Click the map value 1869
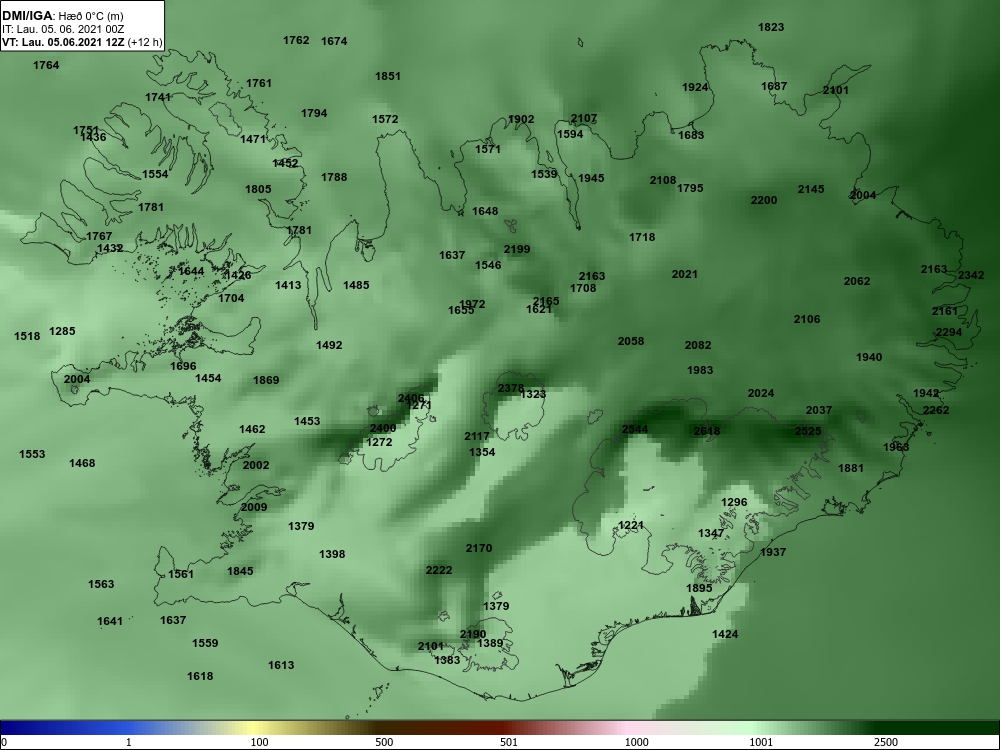Image resolution: width=1000 pixels, height=750 pixels. tap(266, 380)
